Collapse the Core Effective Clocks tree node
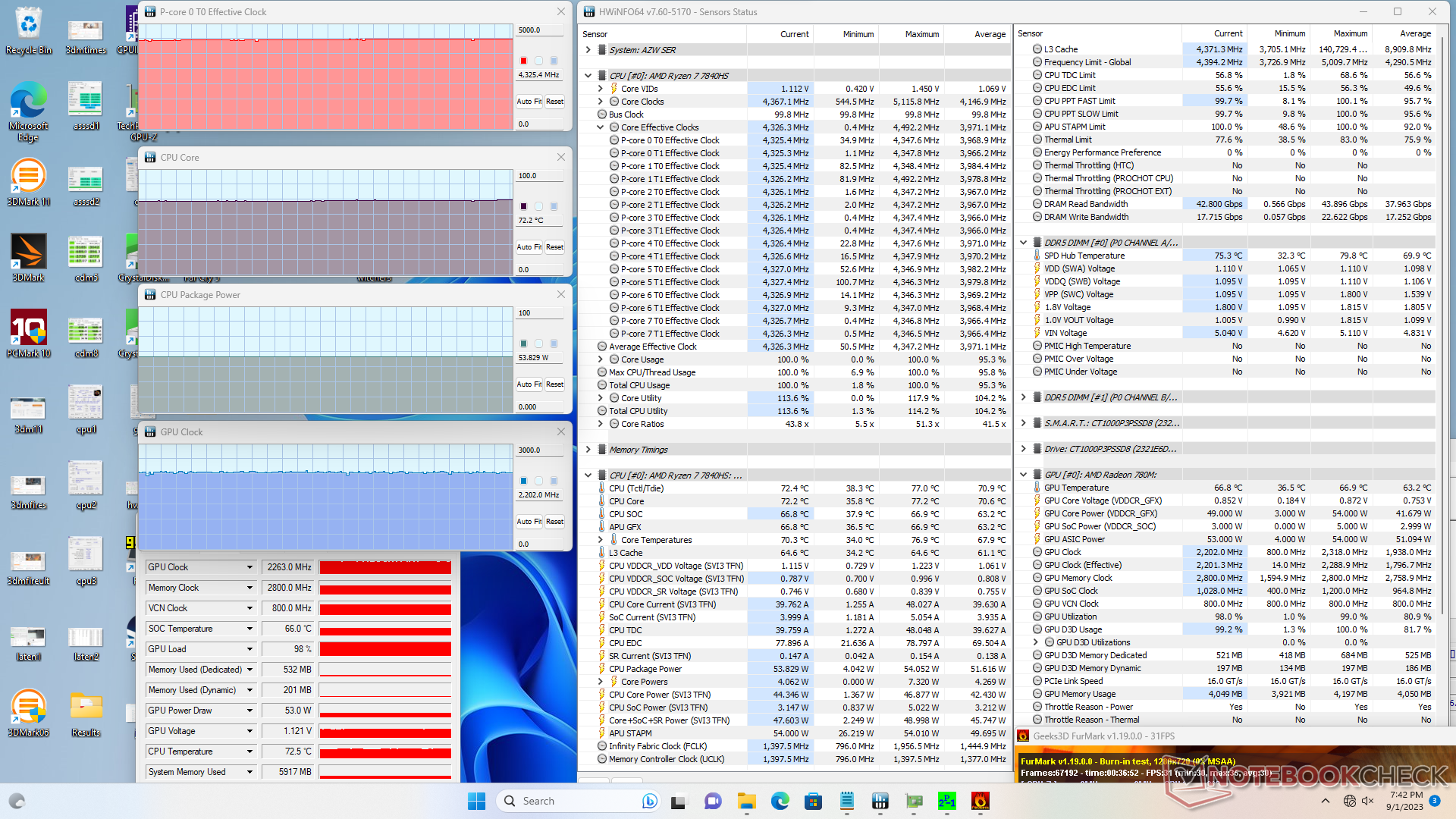This screenshot has height=819, width=1456. 601,127
